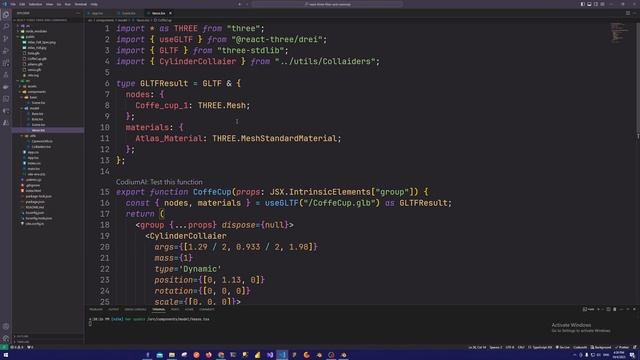640x360 pixels.
Task: Click TypeScript JSX language mode in status bar
Action: coord(540,347)
